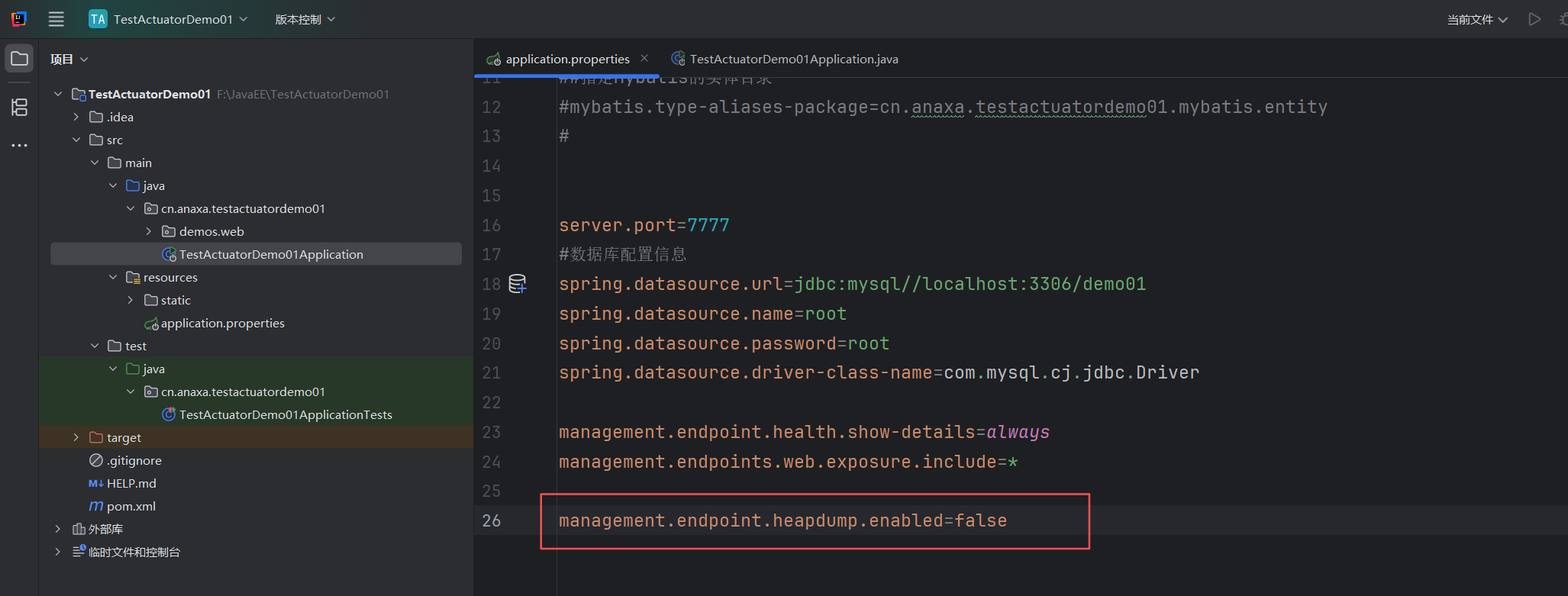The height and width of the screenshot is (596, 1568).
Task: Collapse the test folder
Action: click(x=95, y=346)
